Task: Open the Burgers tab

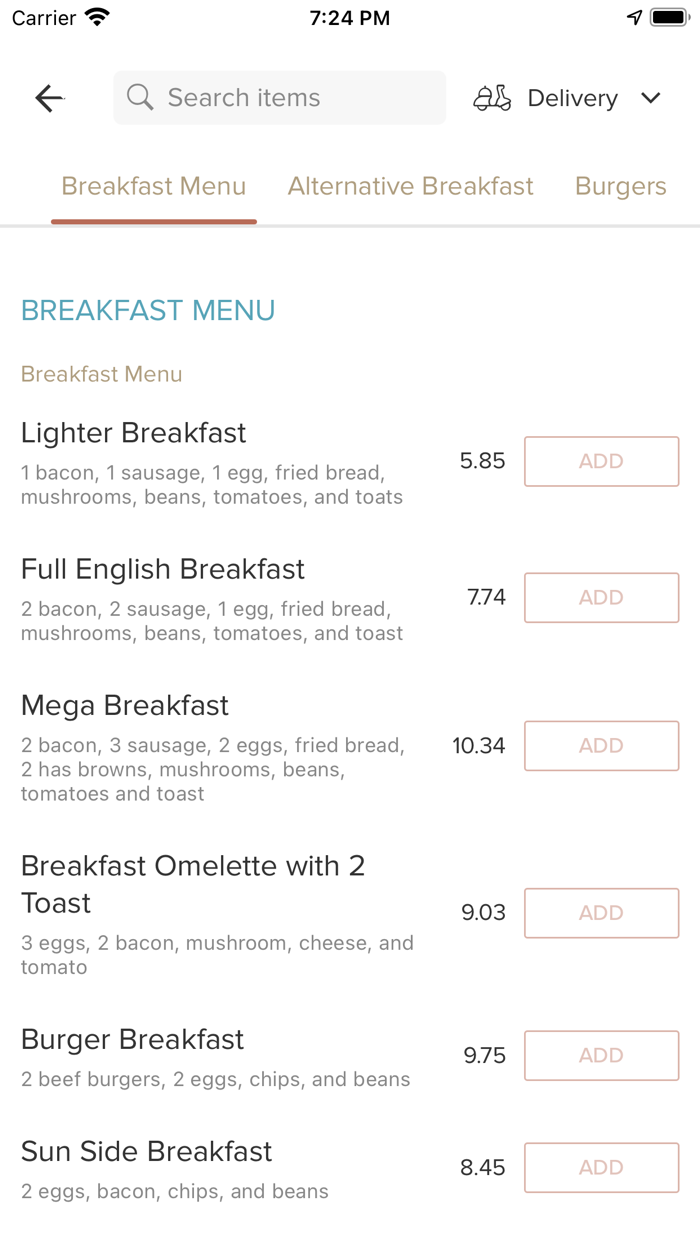Action: [x=620, y=186]
